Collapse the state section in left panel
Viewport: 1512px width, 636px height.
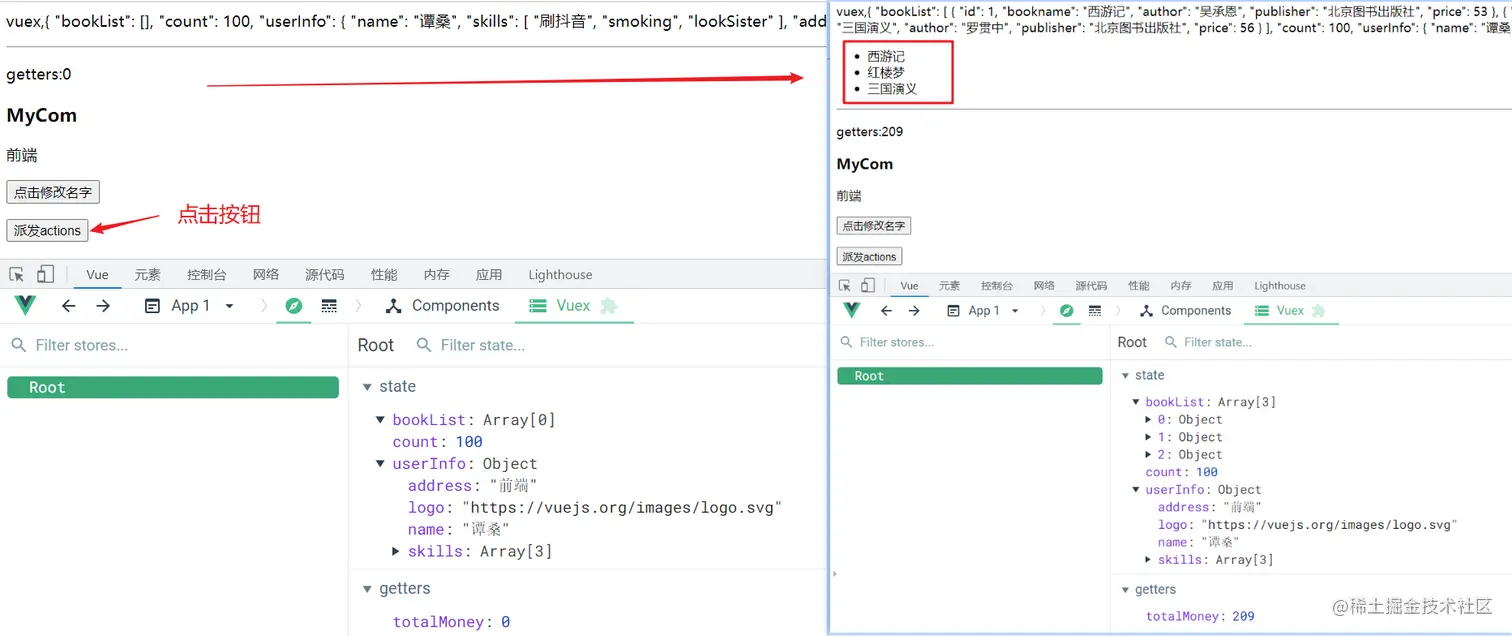click(368, 387)
